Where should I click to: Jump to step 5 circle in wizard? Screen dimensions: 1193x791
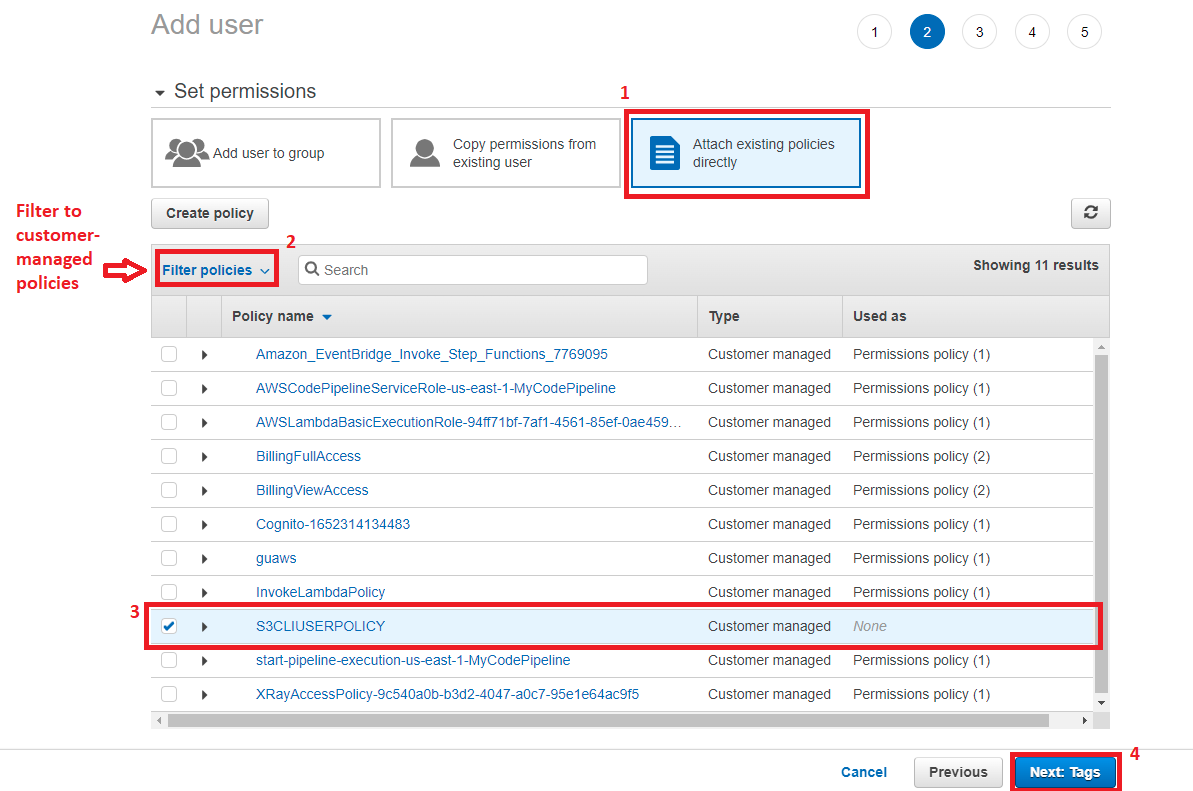1084,32
